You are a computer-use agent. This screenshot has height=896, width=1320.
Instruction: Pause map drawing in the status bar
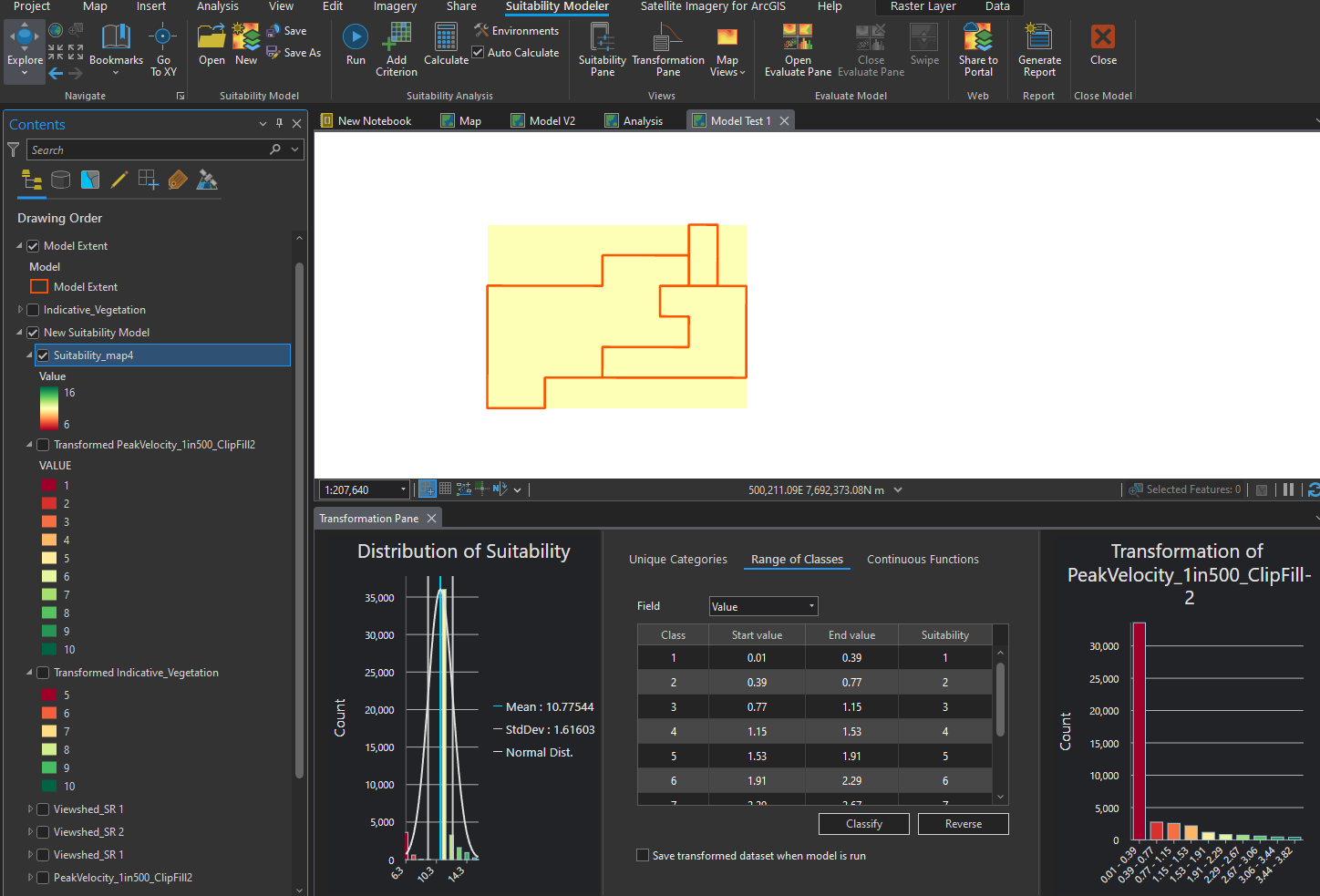pos(1288,489)
